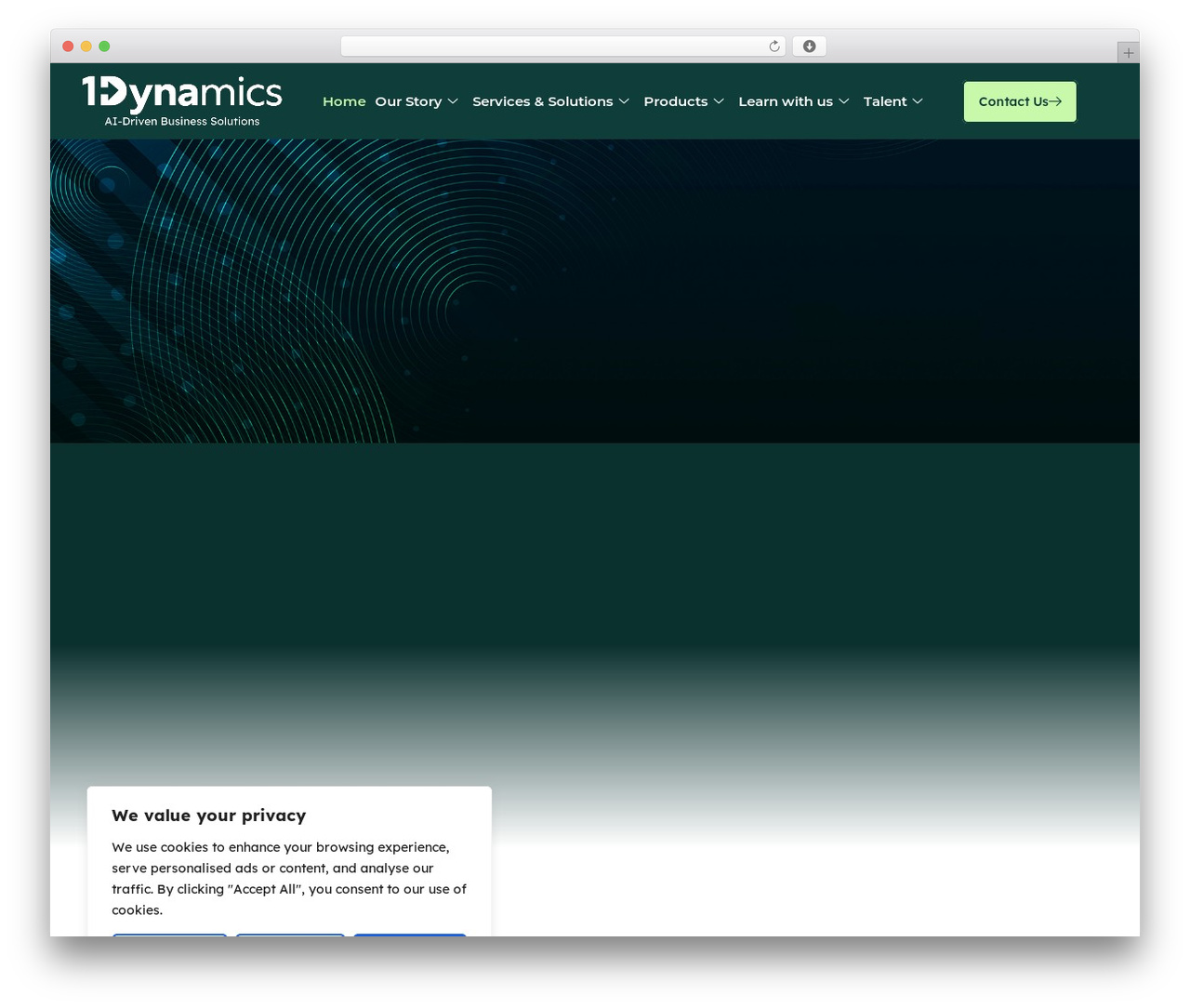
Task: Click the Contact Us button
Action: point(1020,101)
